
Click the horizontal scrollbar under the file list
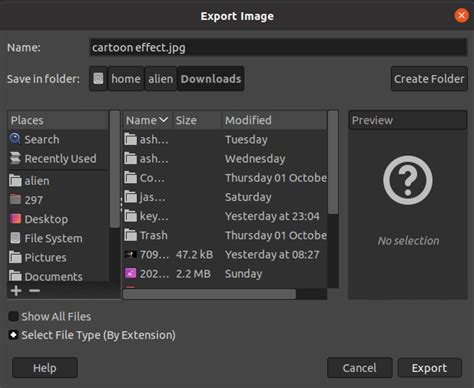point(209,294)
